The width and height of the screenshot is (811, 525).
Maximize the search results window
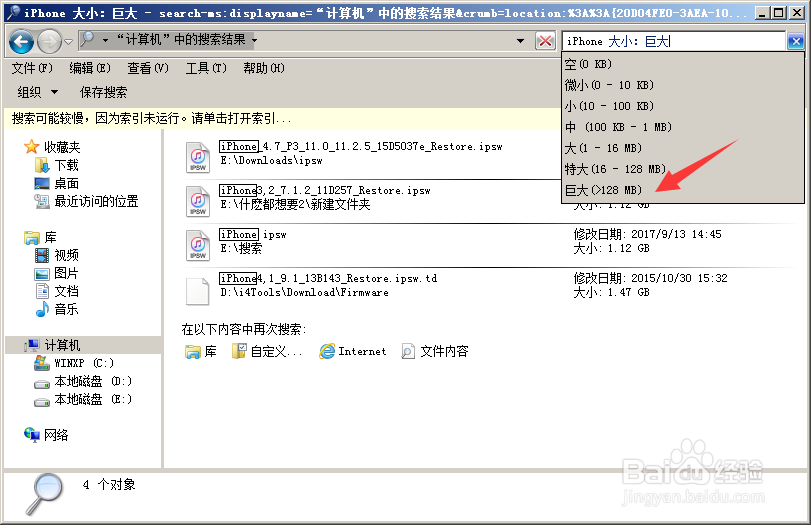[778, 12]
